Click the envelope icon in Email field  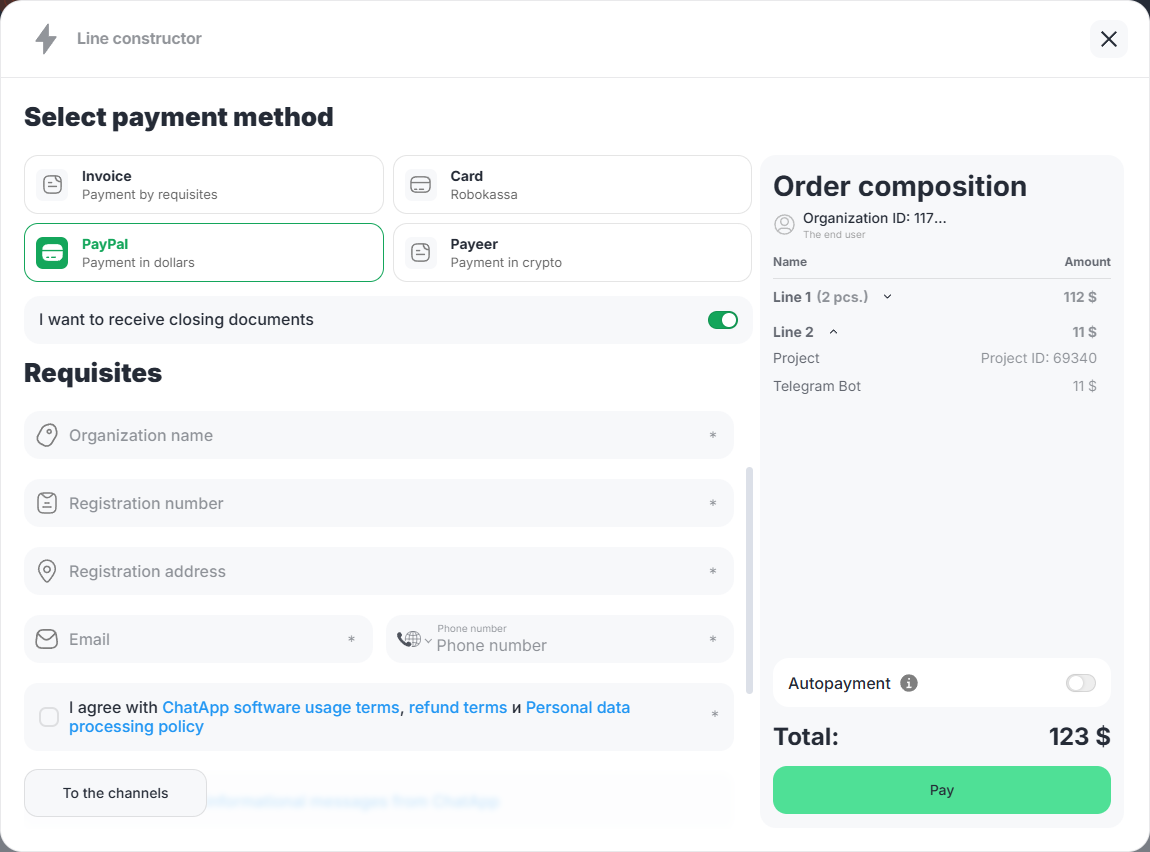coord(47,639)
